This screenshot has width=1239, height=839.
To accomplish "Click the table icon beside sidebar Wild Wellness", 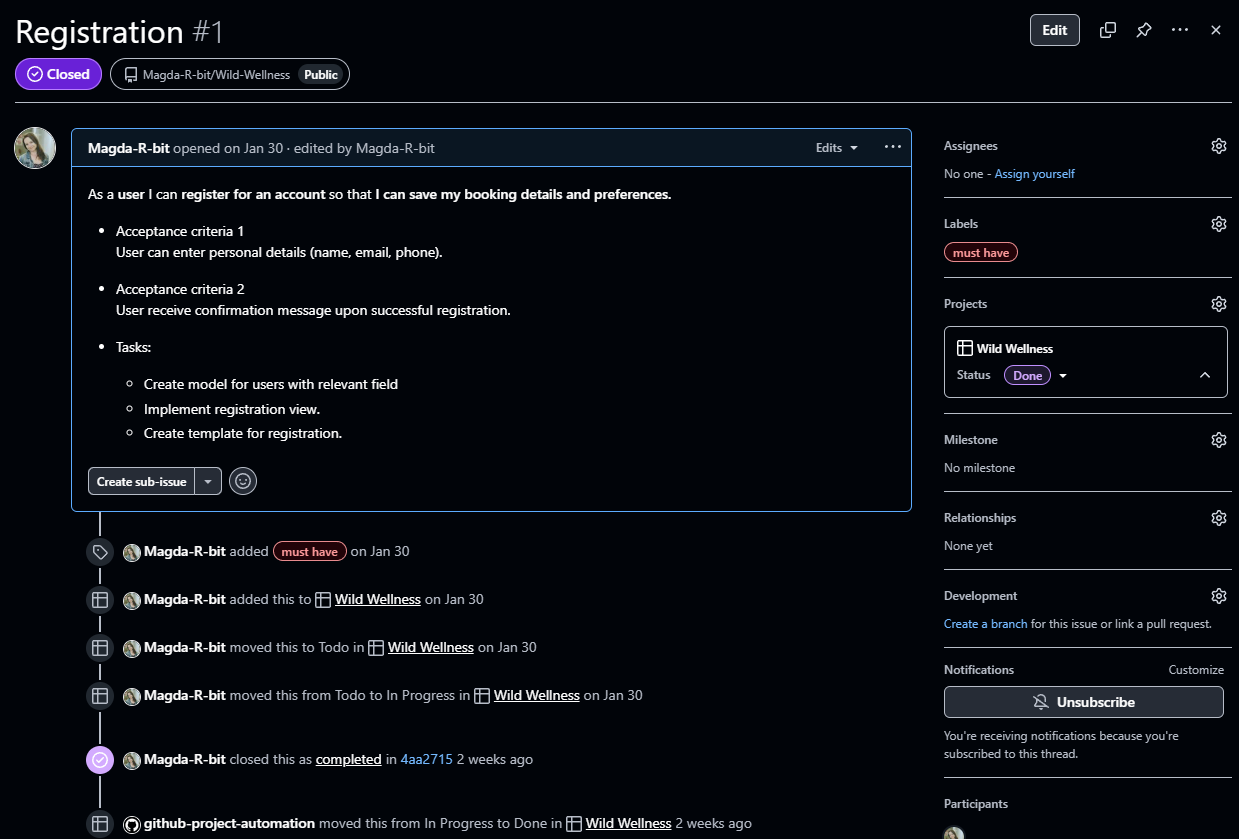I will pos(965,348).
